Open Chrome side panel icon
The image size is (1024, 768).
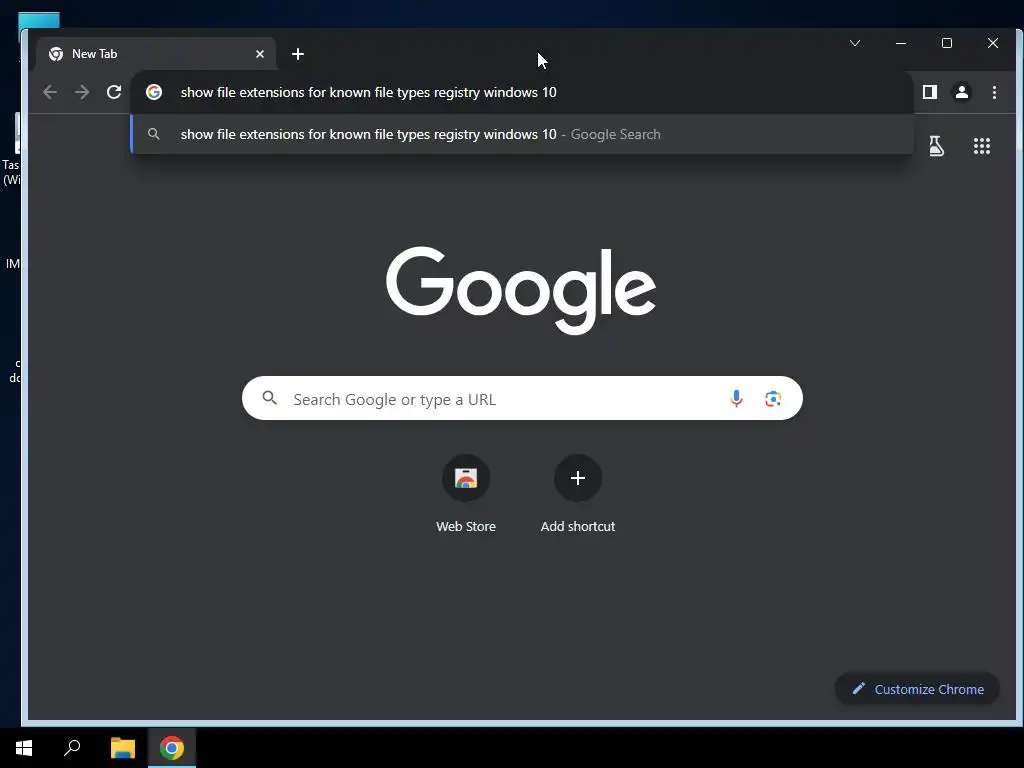click(x=930, y=92)
